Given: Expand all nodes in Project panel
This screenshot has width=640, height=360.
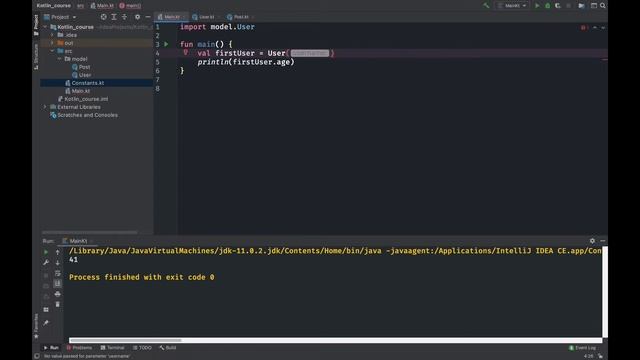Looking at the screenshot, I should coord(114,17).
